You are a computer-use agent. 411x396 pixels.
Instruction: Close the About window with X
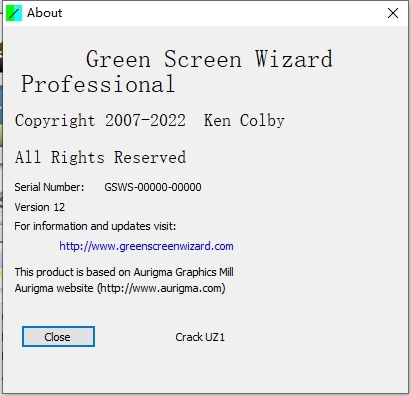[393, 13]
